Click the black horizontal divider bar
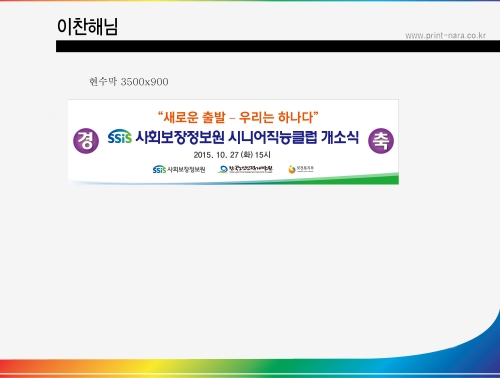This screenshot has height=378, width=500. [x=278, y=46]
